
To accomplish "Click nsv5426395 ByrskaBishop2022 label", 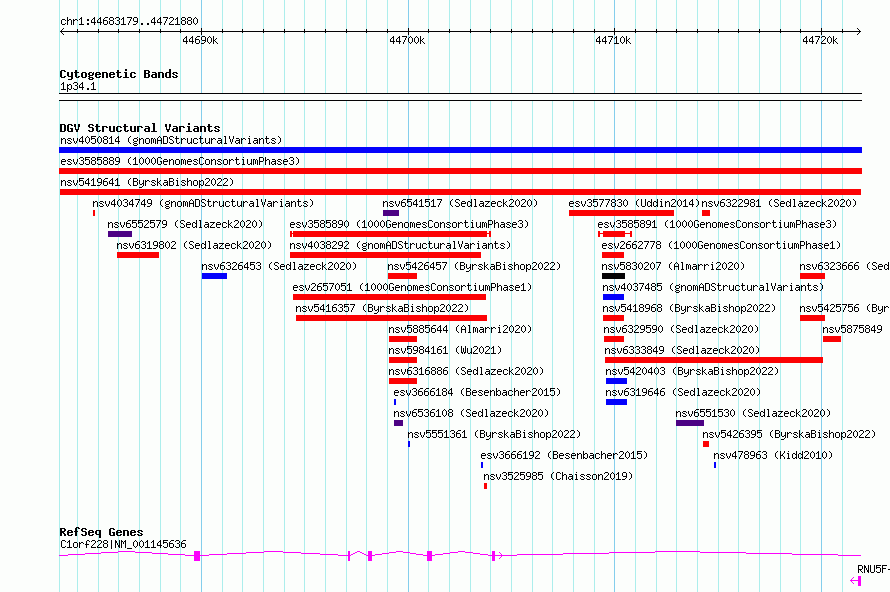I will click(x=789, y=434).
